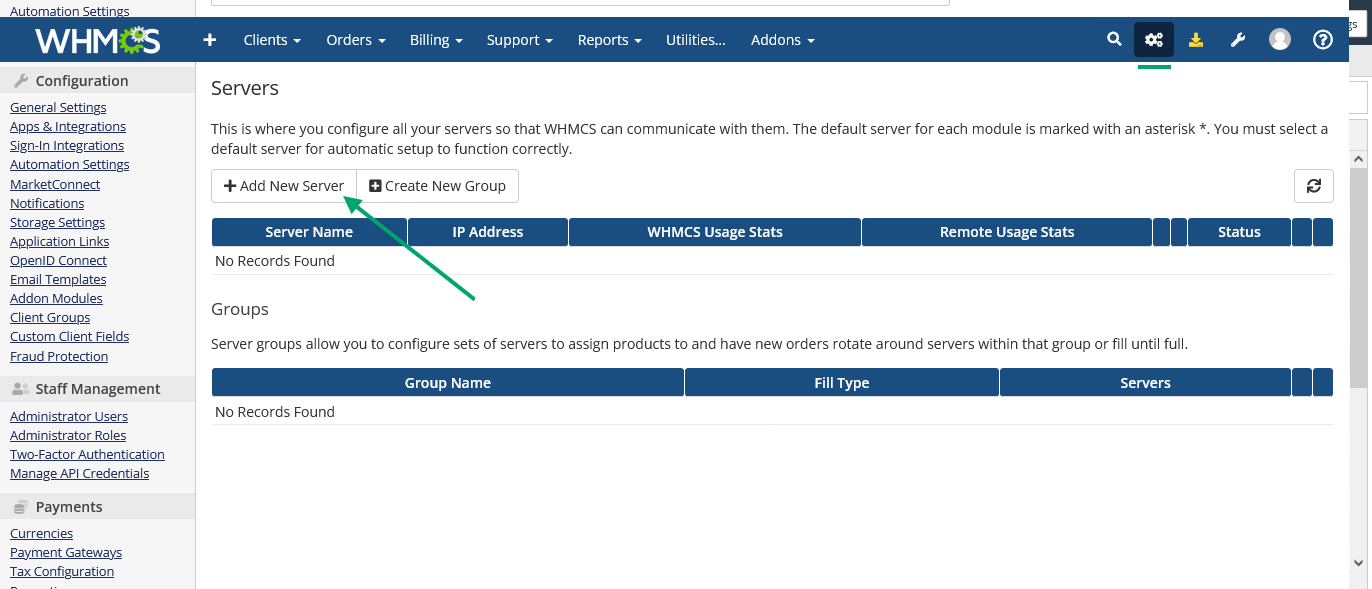Open the help question mark icon
This screenshot has width=1372, height=589.
[x=1323, y=40]
